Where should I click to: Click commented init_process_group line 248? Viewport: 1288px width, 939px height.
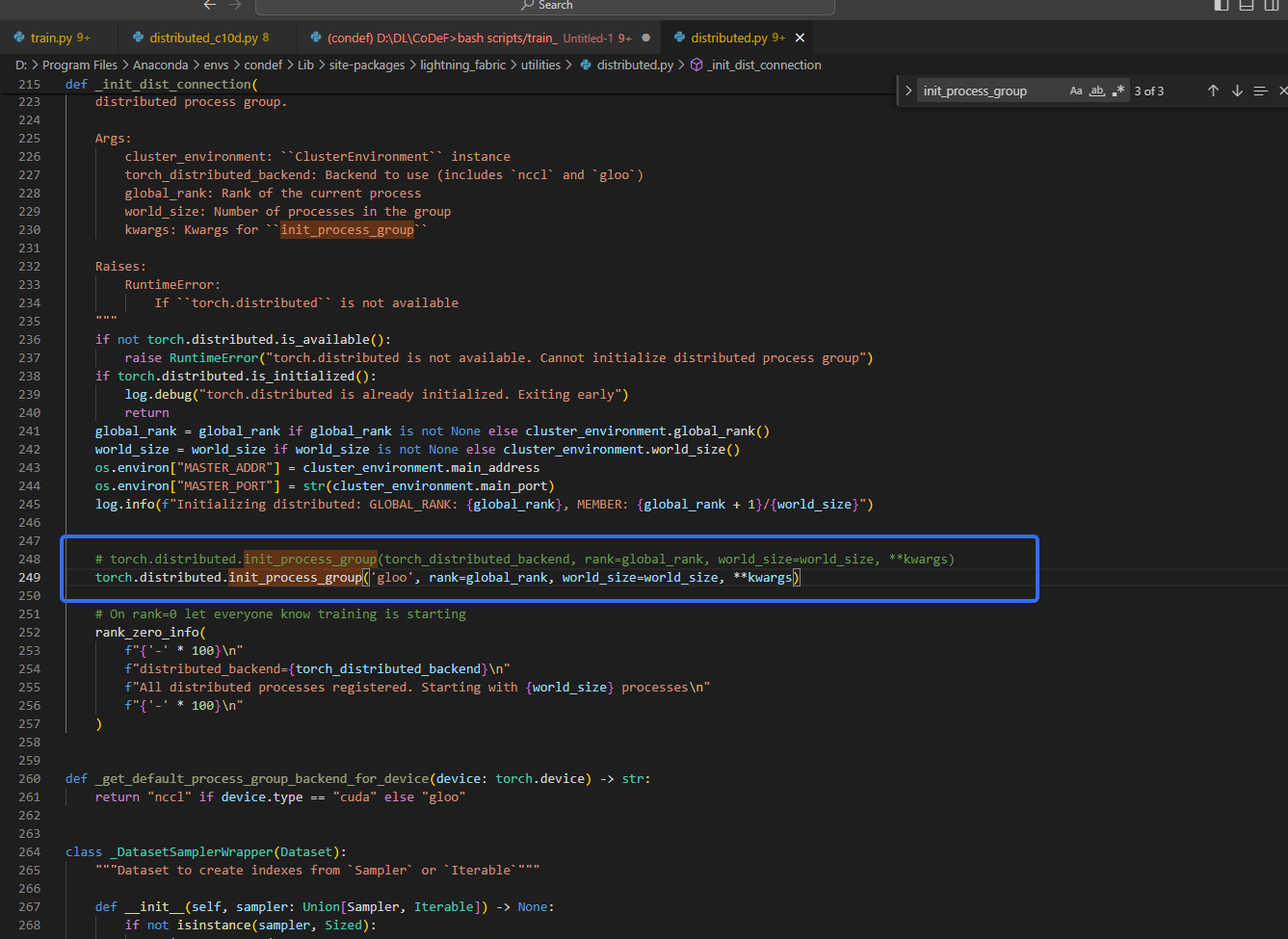[525, 559]
